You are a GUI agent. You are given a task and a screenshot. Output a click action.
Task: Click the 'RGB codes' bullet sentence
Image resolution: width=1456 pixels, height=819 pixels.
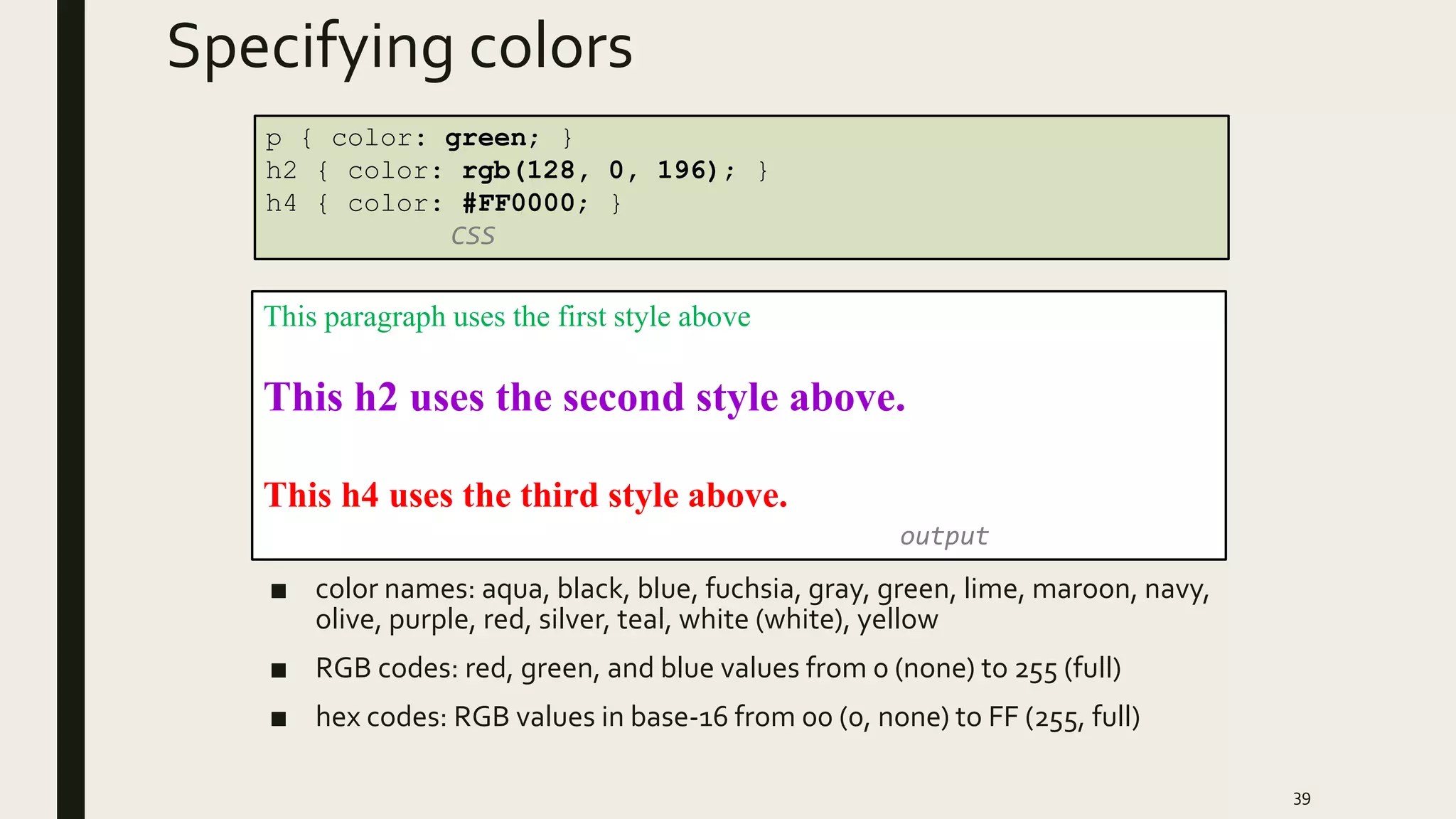click(717, 668)
